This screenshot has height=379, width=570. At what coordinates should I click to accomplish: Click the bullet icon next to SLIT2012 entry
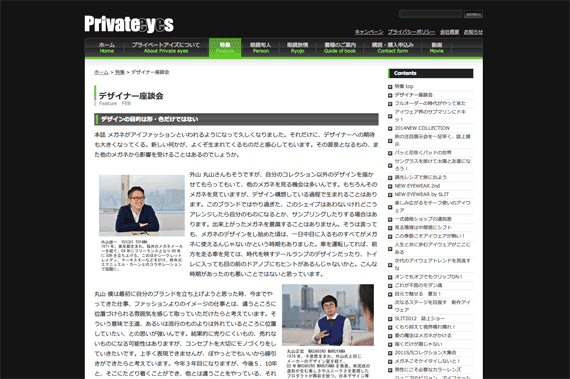(390, 319)
